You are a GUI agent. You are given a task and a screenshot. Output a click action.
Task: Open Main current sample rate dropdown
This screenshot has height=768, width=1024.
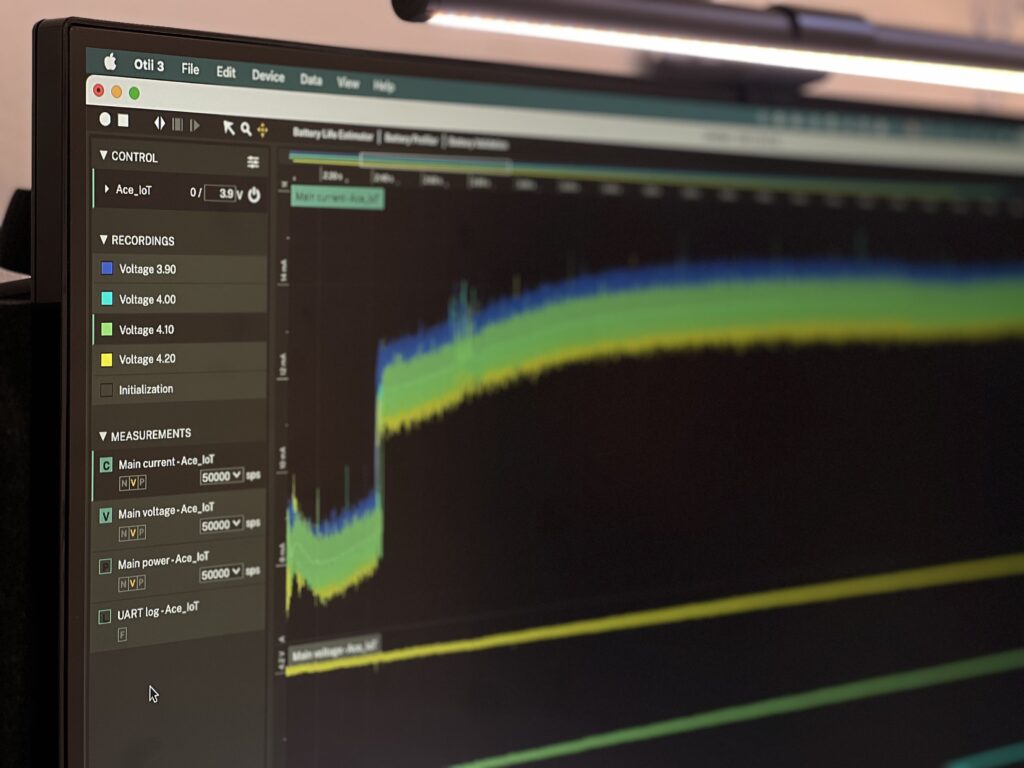coord(221,476)
